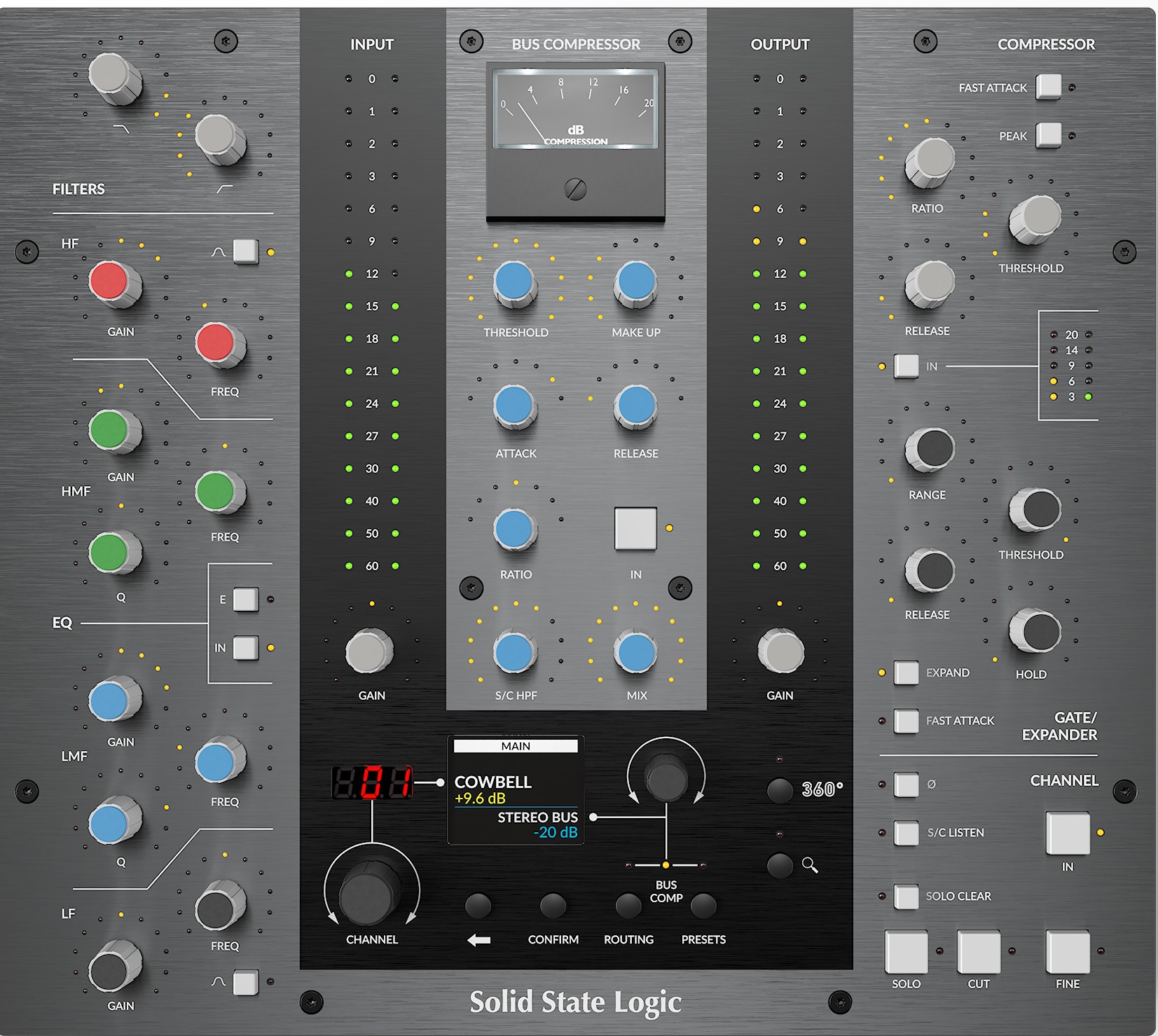Screen dimensions: 1158x1036
Task: Click the LF bell shape button
Action: [245, 982]
